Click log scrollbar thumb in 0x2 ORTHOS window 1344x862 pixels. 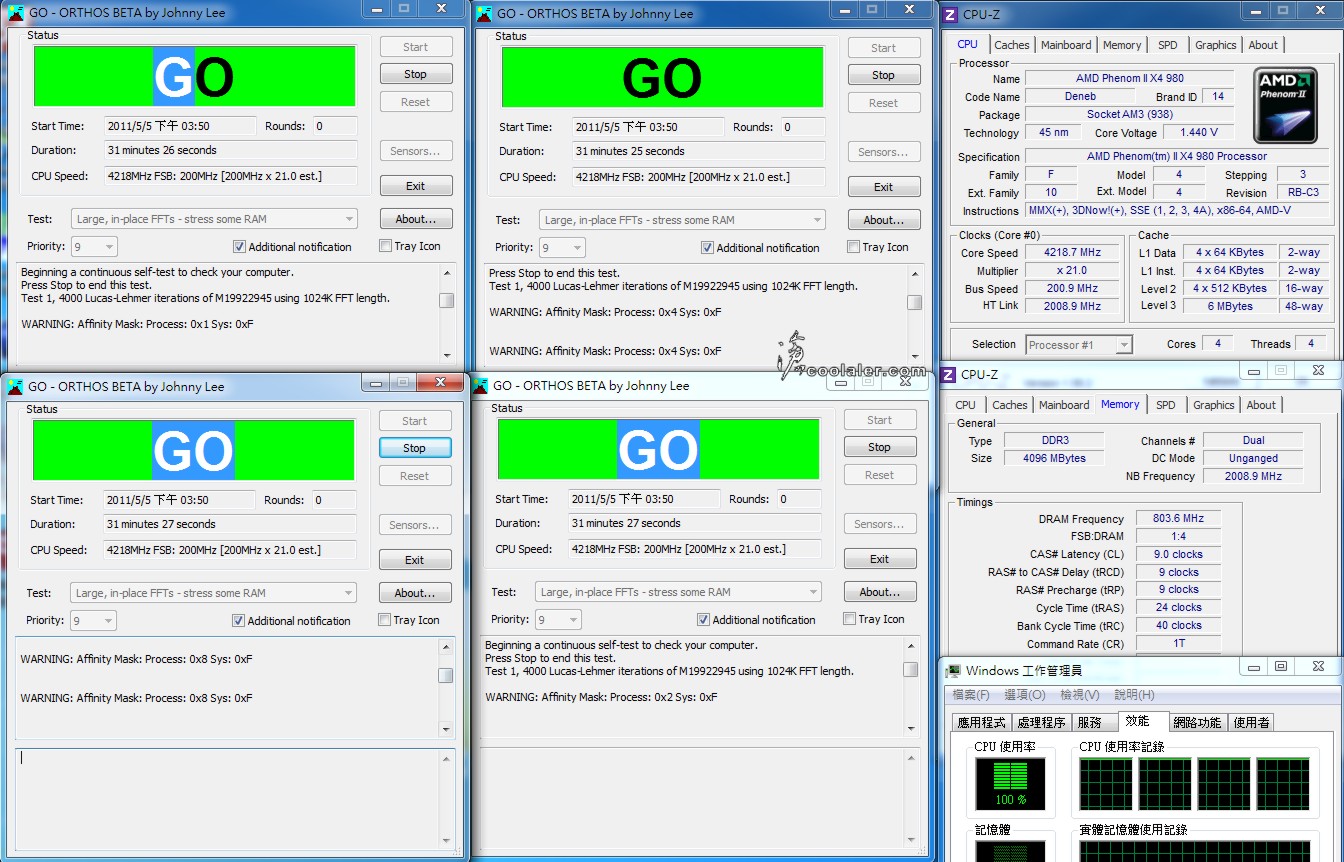coord(910,670)
